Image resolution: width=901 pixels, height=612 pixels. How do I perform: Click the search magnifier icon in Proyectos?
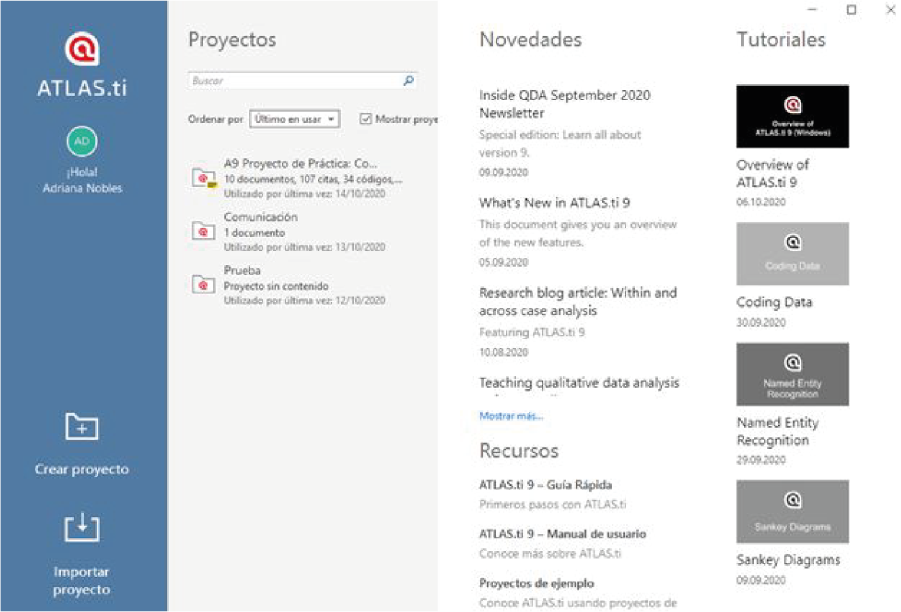click(409, 80)
